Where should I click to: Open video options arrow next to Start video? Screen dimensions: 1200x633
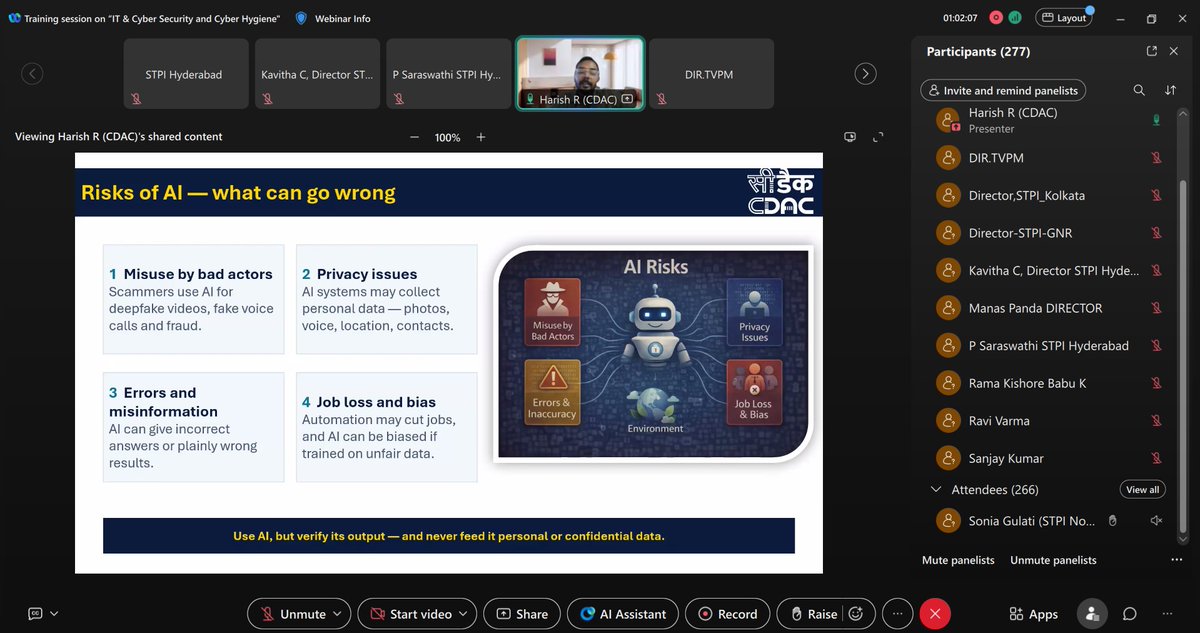click(465, 614)
